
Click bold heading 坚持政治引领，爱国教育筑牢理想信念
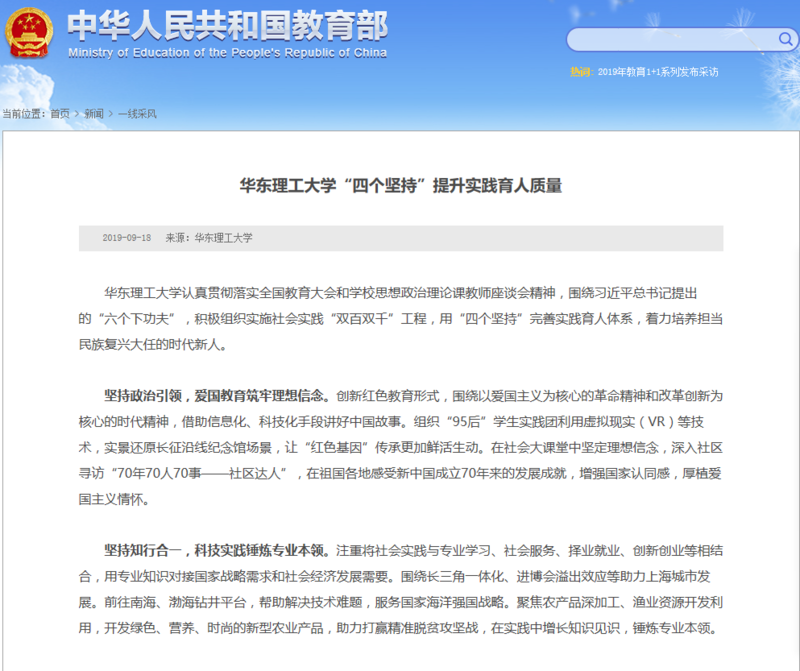[x=214, y=395]
